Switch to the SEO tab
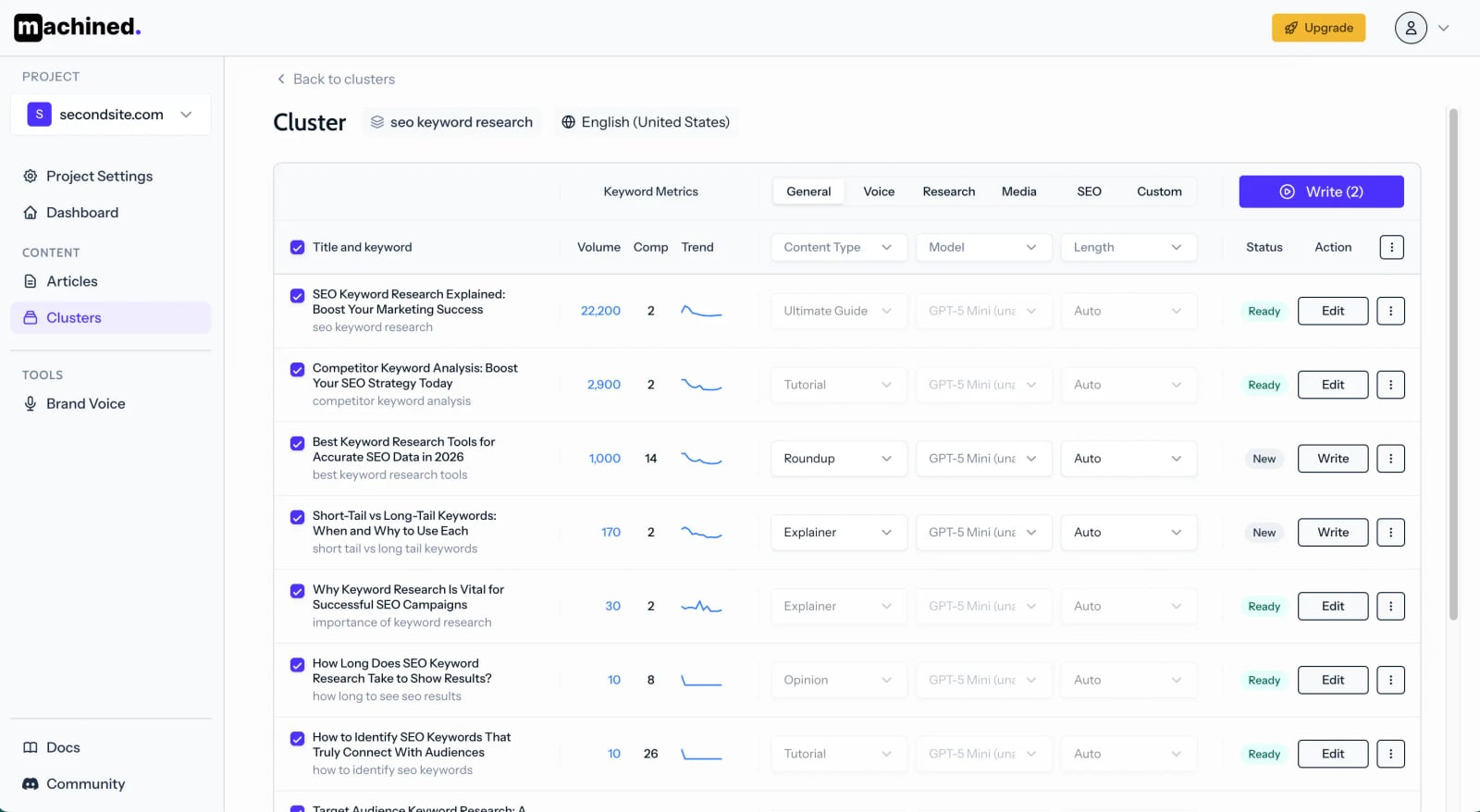This screenshot has height=812, width=1480. coord(1089,191)
